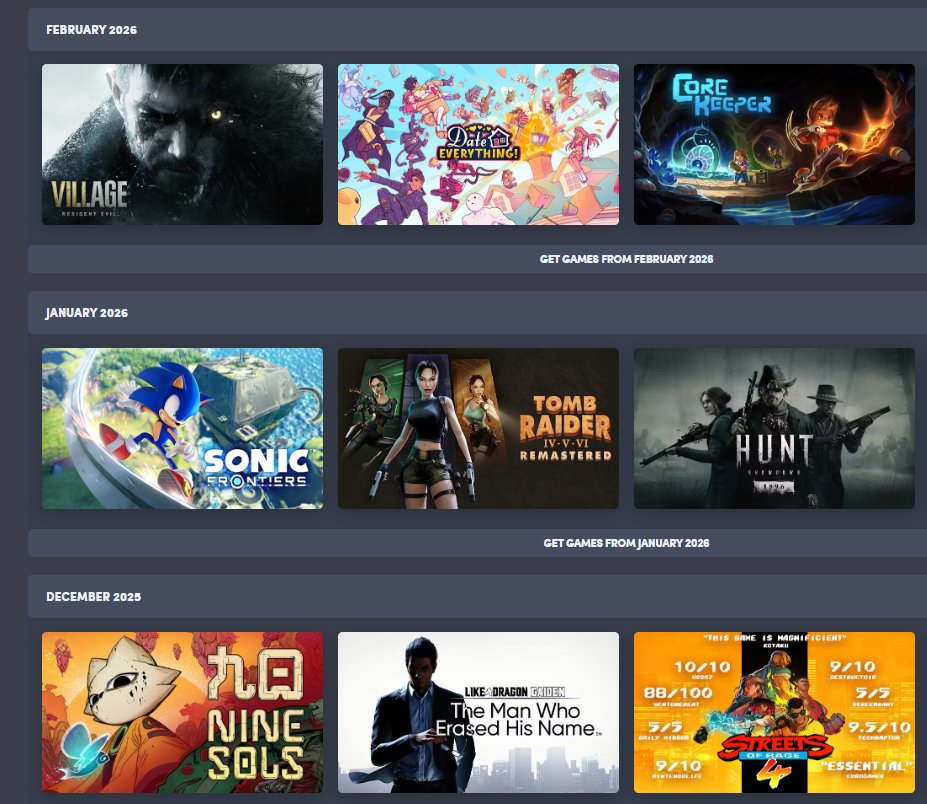Select the January 2026 section header
The image size is (927, 804).
[x=477, y=313]
